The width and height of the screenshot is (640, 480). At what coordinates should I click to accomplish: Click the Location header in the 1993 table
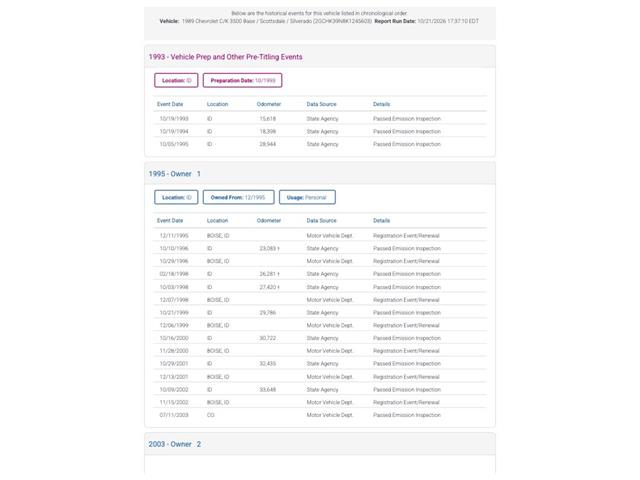point(218,104)
